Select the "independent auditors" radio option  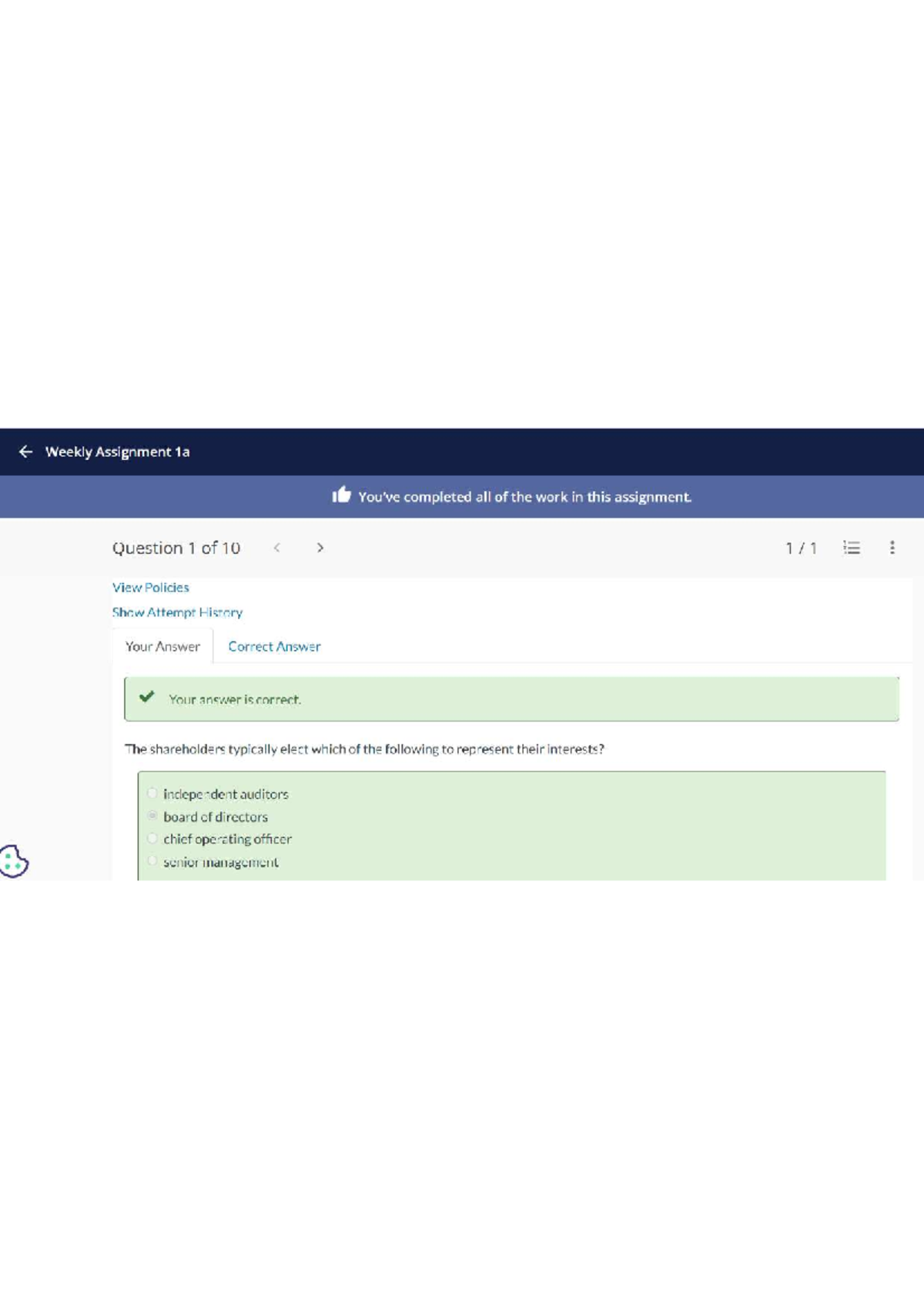pos(152,793)
